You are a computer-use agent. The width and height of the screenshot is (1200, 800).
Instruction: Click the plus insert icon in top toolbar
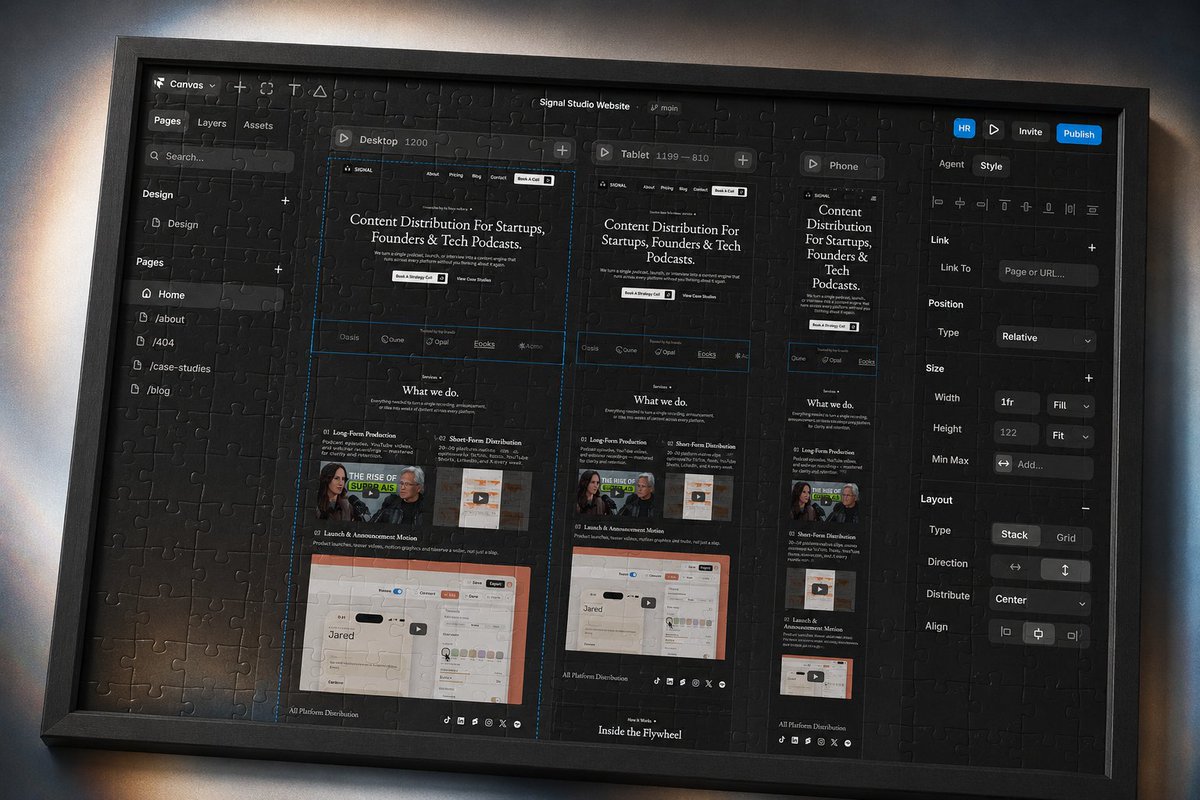(x=240, y=87)
